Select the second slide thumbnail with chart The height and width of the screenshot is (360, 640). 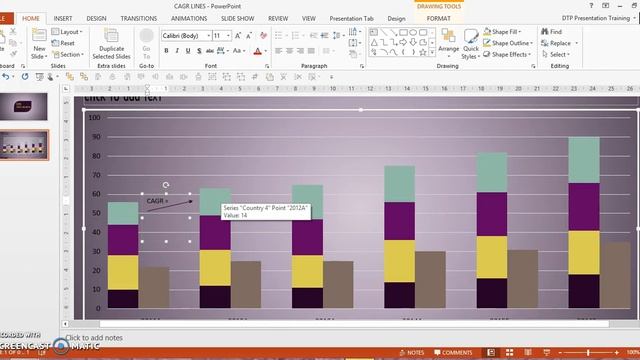24,145
